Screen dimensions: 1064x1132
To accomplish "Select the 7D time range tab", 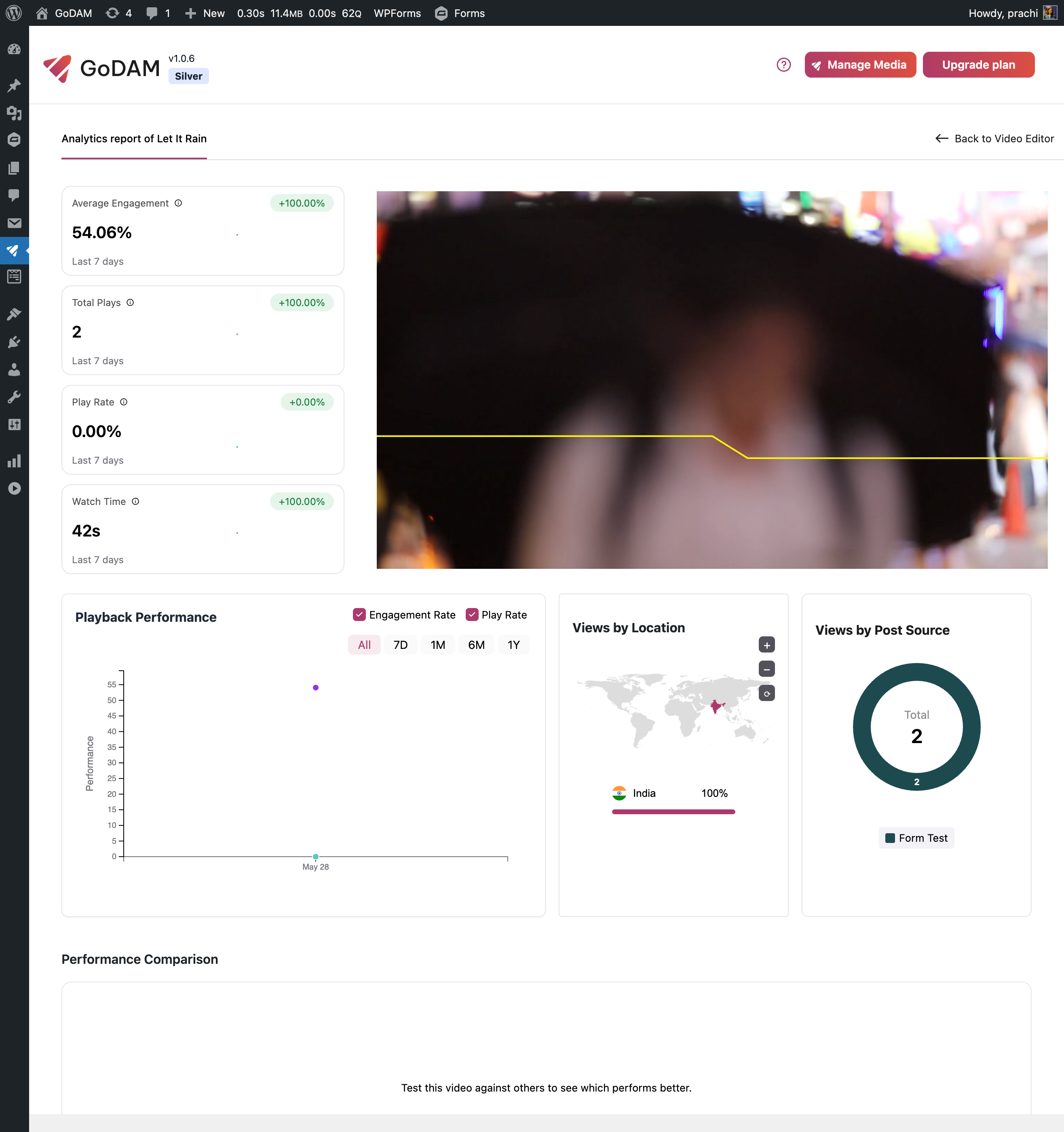I will pyautogui.click(x=400, y=644).
